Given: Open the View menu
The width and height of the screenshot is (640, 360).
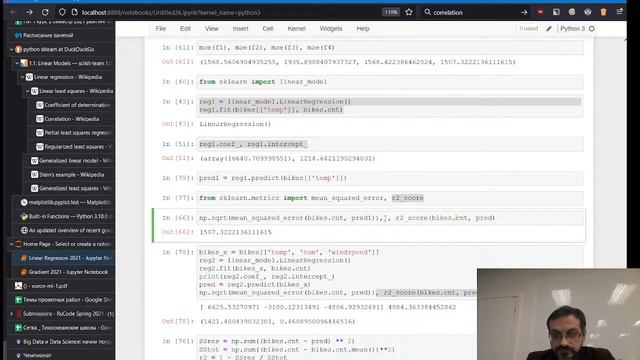Looking at the screenshot, I should [x=212, y=29].
